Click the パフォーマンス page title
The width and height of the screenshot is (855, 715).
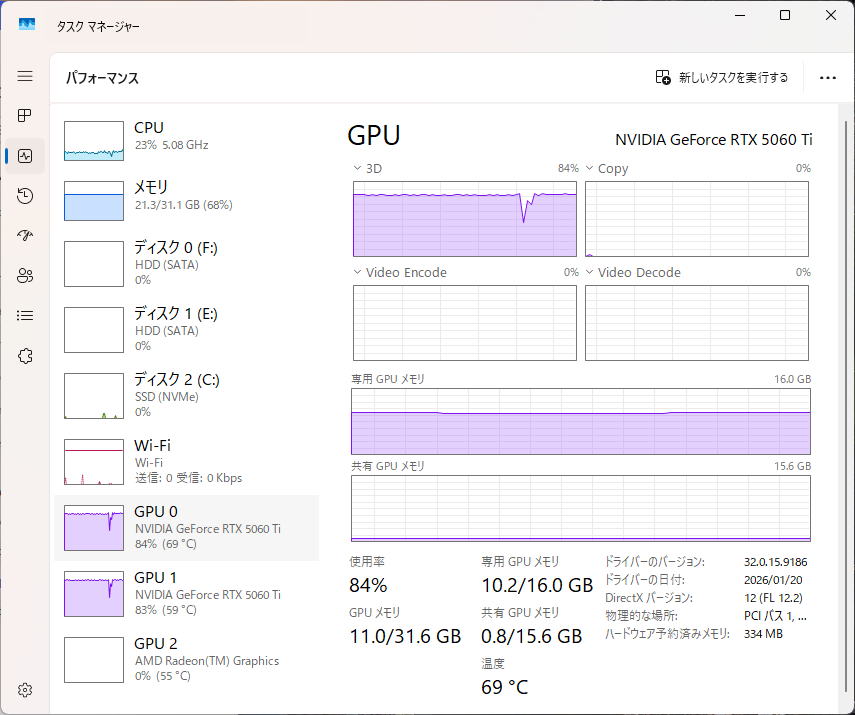coord(103,78)
